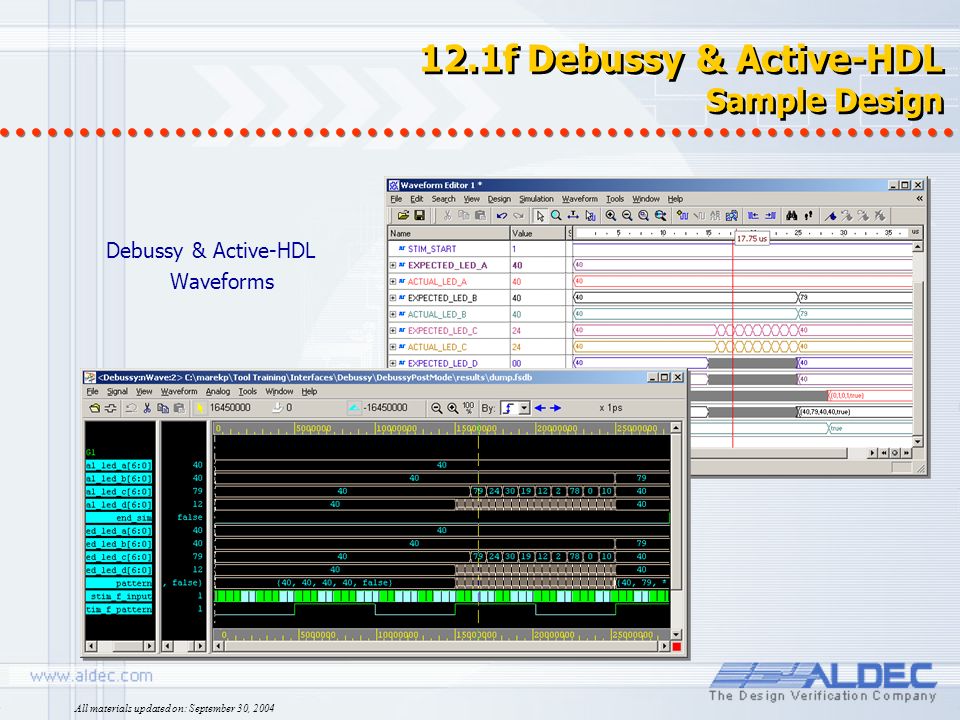960x720 pixels.
Task: Open Waveform menu in Waveform Editor
Action: 580,199
